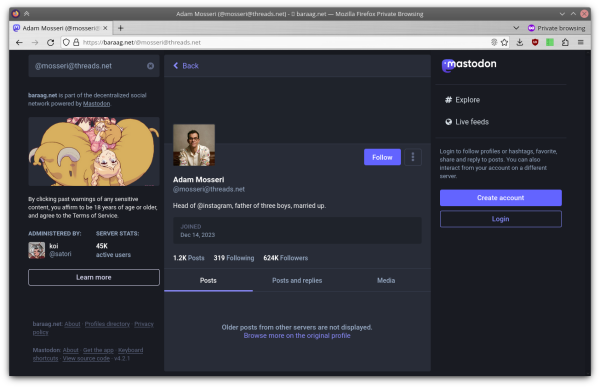Open the tracking protection shield icon
Image resolution: width=600 pixels, height=387 pixels.
[66, 42]
